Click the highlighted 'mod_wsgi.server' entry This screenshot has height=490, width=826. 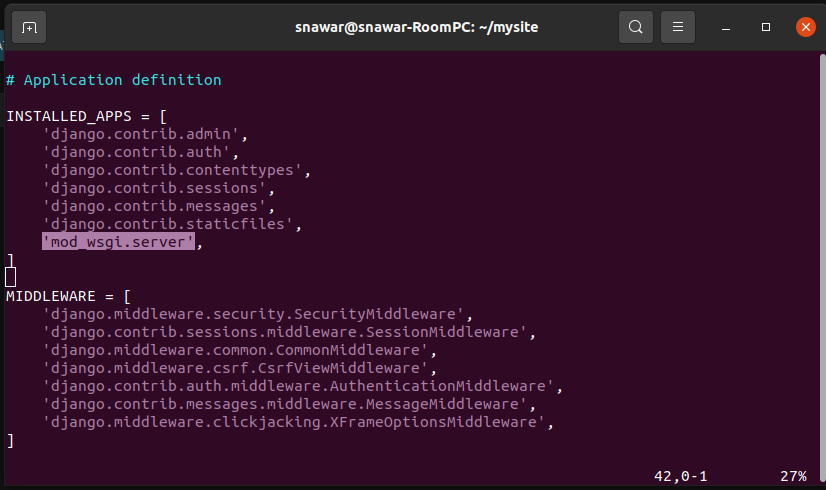pos(119,242)
